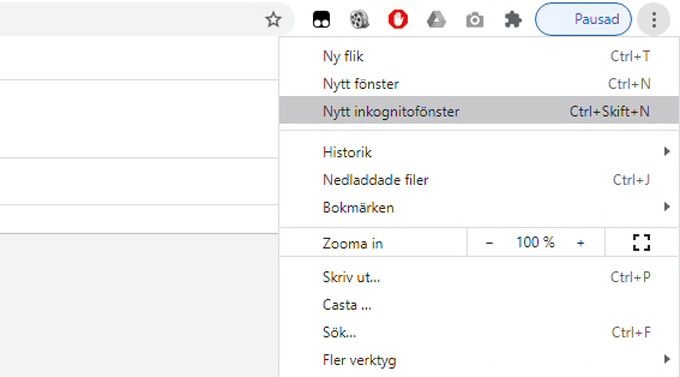Choose Nytt fönster menu entry

(x=479, y=84)
